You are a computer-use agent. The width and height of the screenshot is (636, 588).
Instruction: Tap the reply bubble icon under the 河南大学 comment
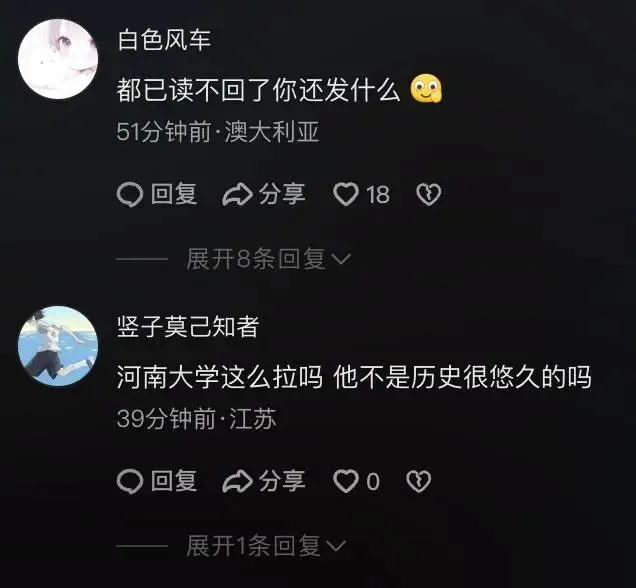[130, 482]
